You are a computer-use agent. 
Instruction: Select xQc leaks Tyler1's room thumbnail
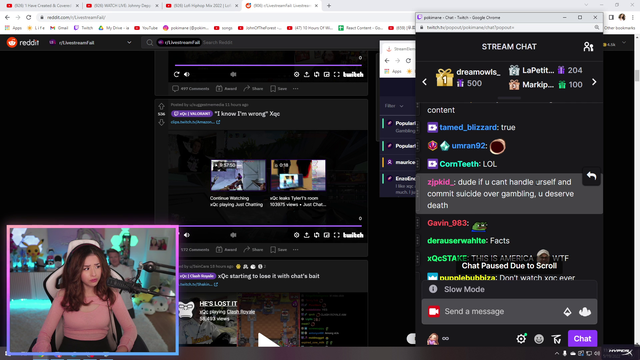298,176
